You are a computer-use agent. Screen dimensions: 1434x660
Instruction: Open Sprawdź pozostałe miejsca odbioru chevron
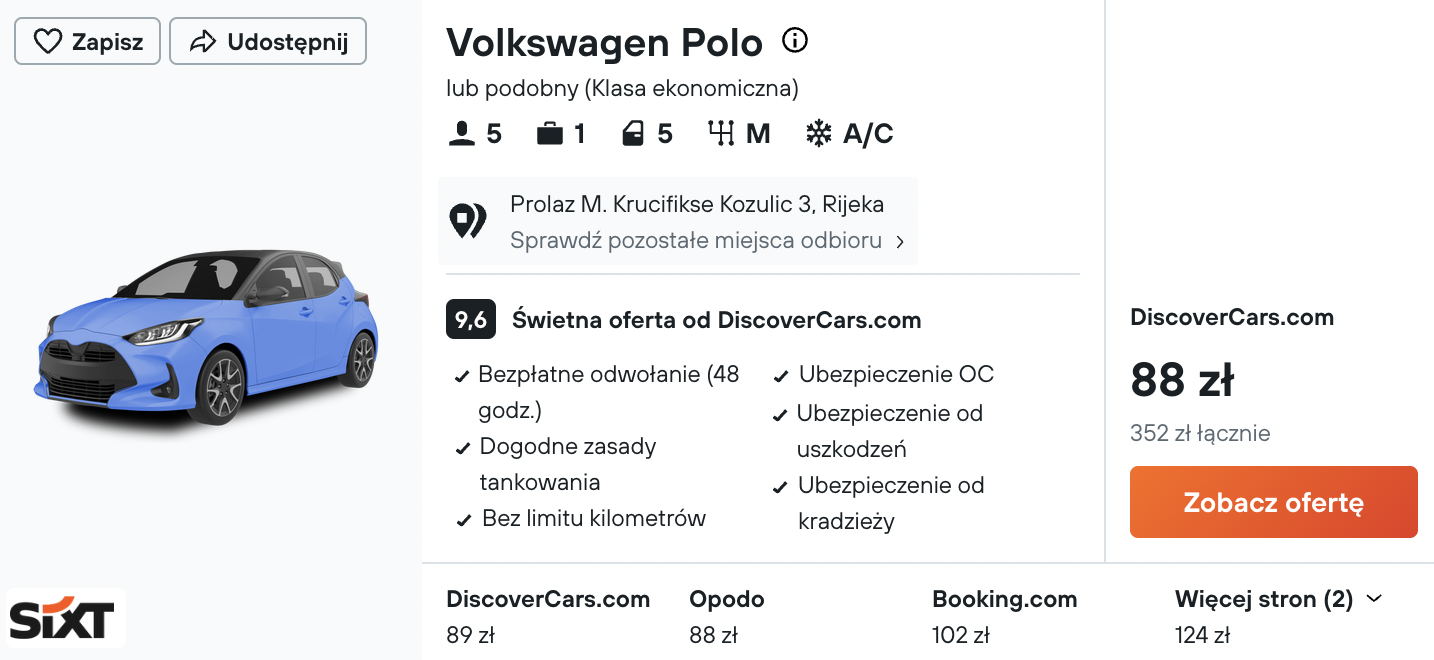coord(900,242)
